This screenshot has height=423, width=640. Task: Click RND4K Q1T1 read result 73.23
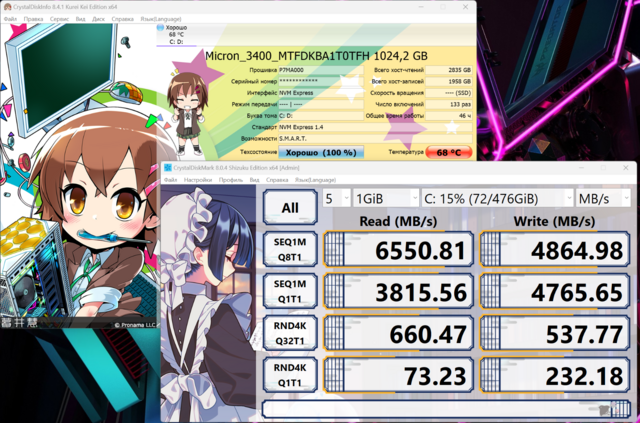coord(398,375)
